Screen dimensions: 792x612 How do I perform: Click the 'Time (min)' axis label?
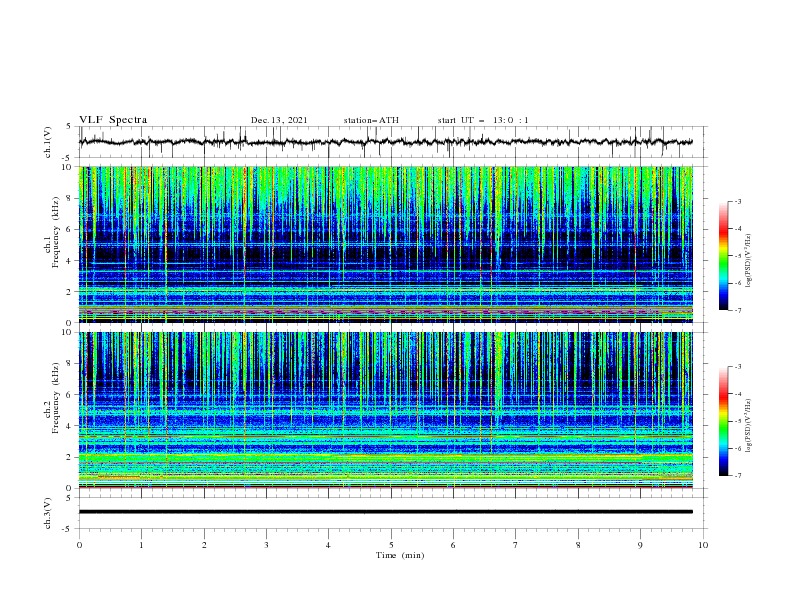point(400,555)
